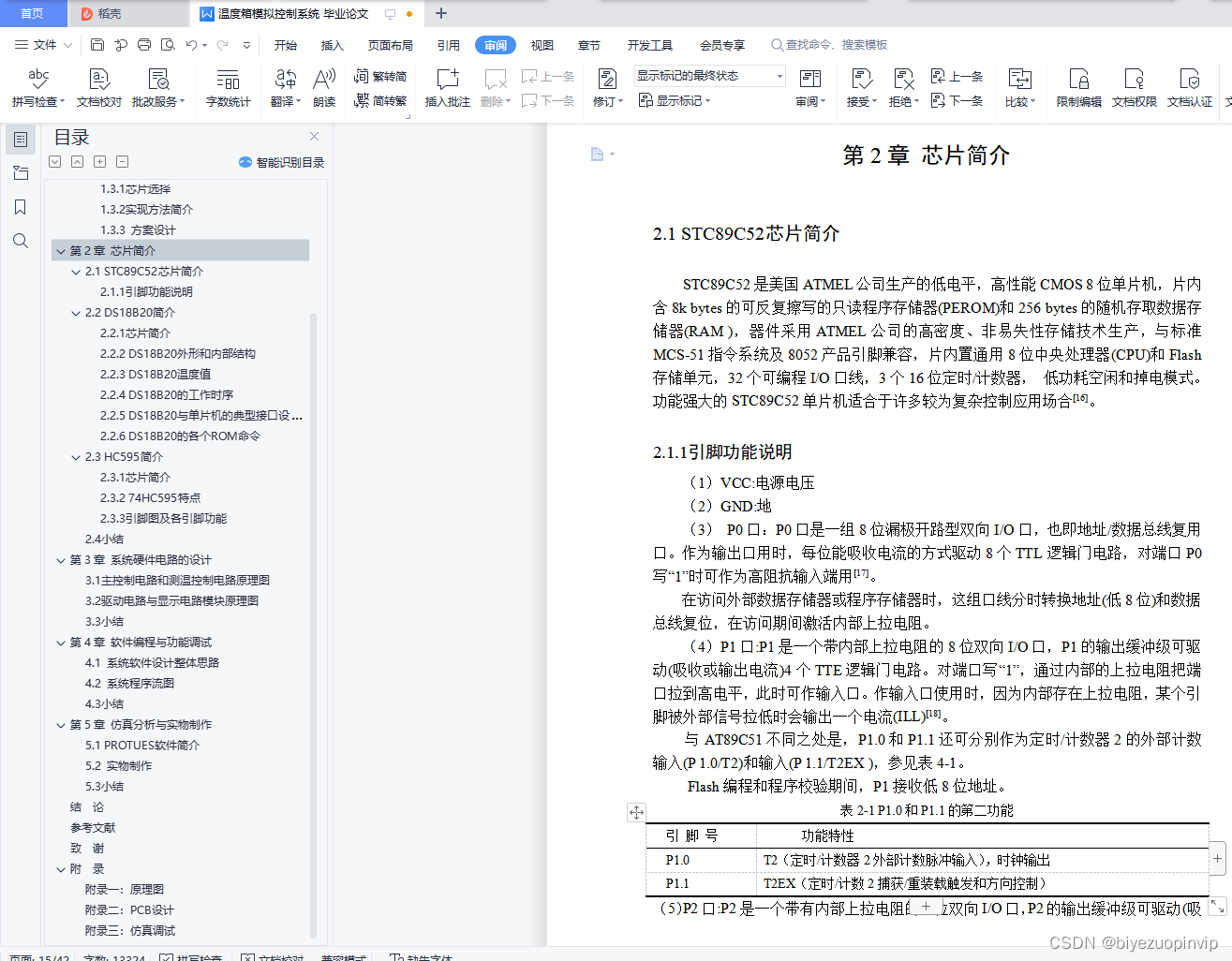
Task: Expand the 2.2 DS18B20简介 outline entry
Action: pos(75,312)
